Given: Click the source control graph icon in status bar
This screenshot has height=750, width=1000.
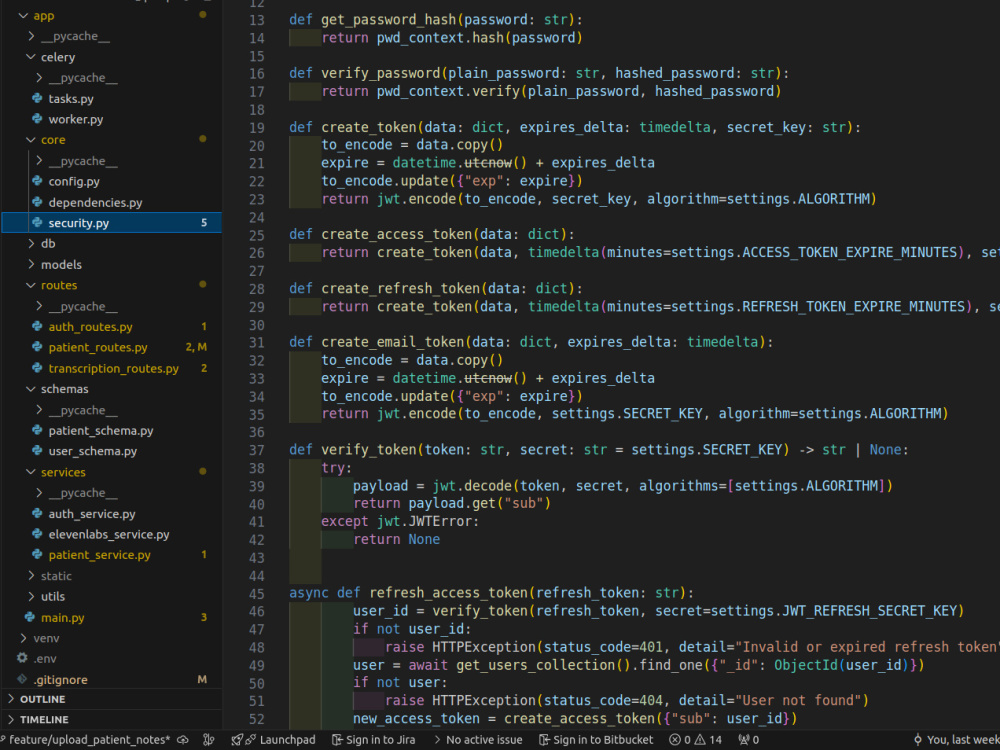Looking at the screenshot, I should pos(209,740).
